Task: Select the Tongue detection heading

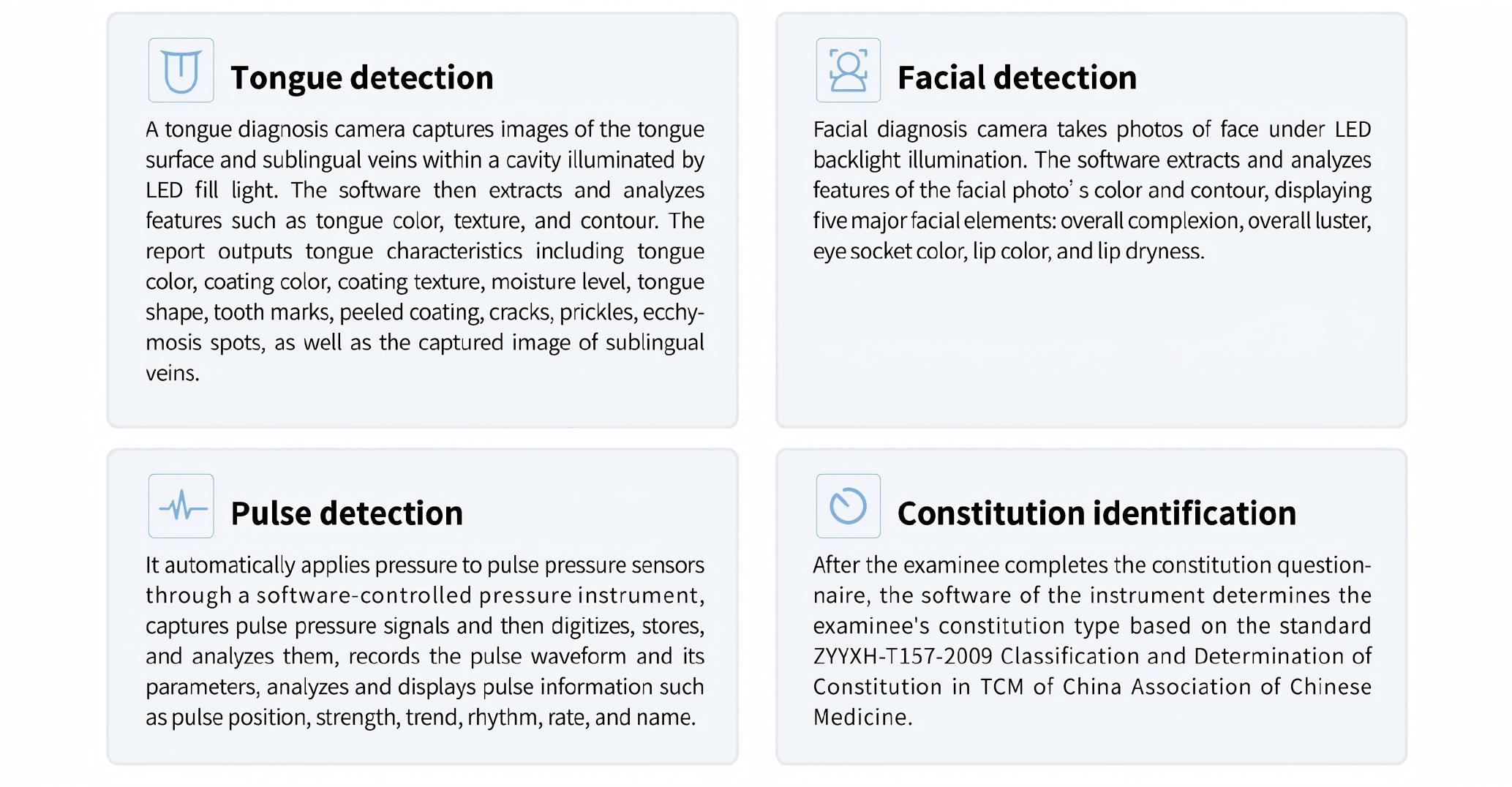Action: click(361, 78)
